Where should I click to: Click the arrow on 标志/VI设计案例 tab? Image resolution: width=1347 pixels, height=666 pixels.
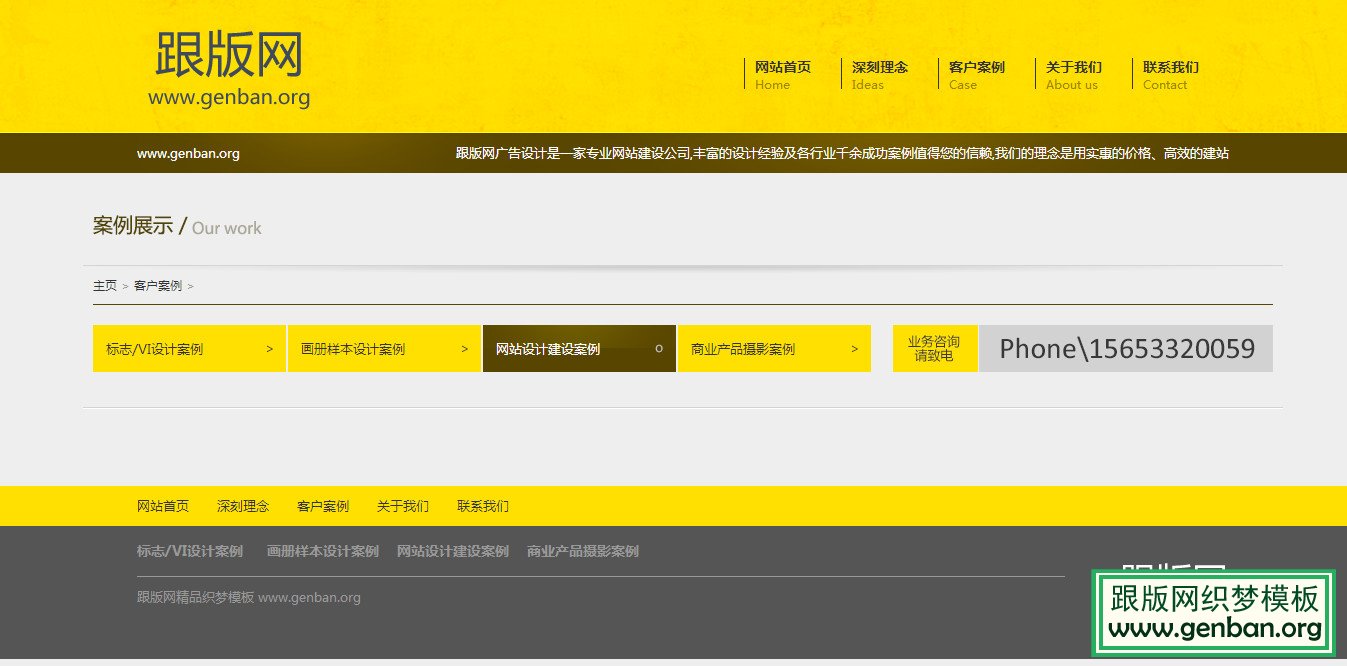268,348
